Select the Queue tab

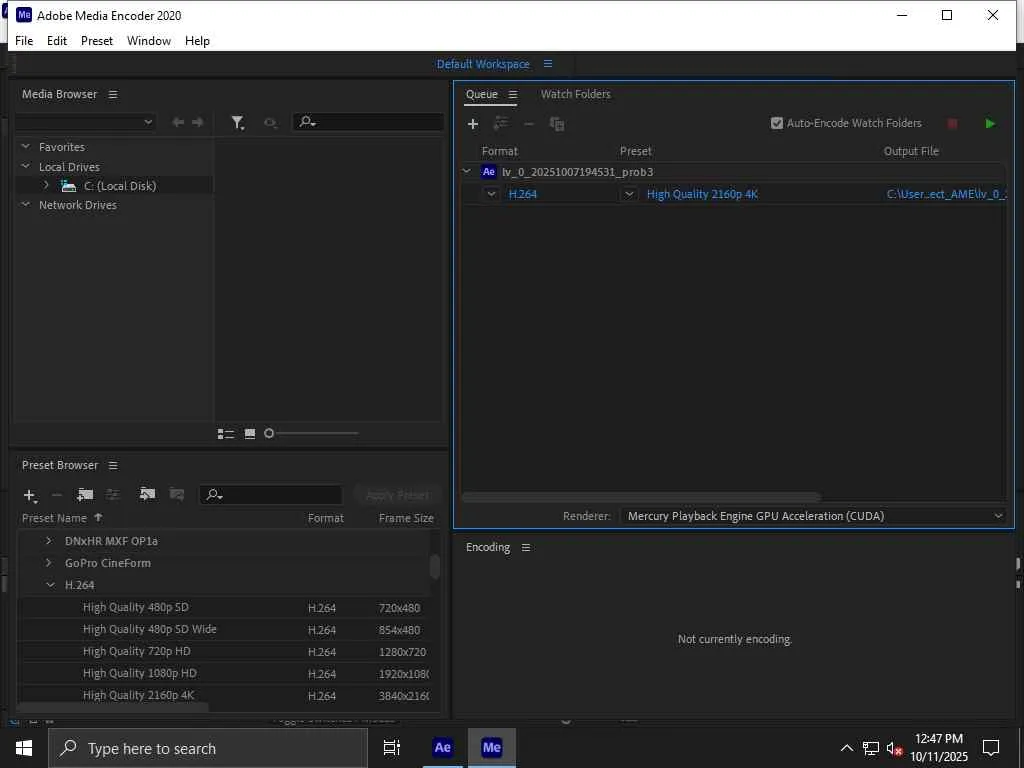[482, 95]
